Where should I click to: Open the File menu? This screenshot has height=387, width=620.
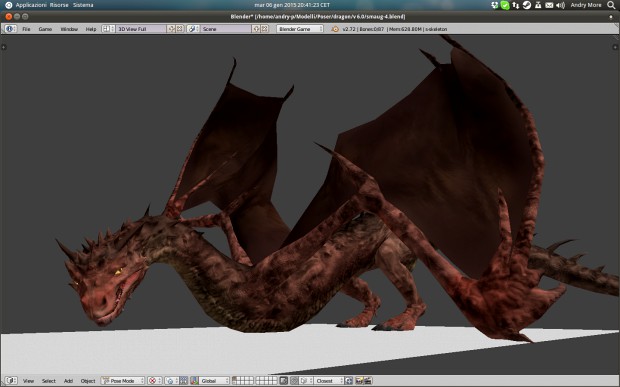pyautogui.click(x=26, y=29)
